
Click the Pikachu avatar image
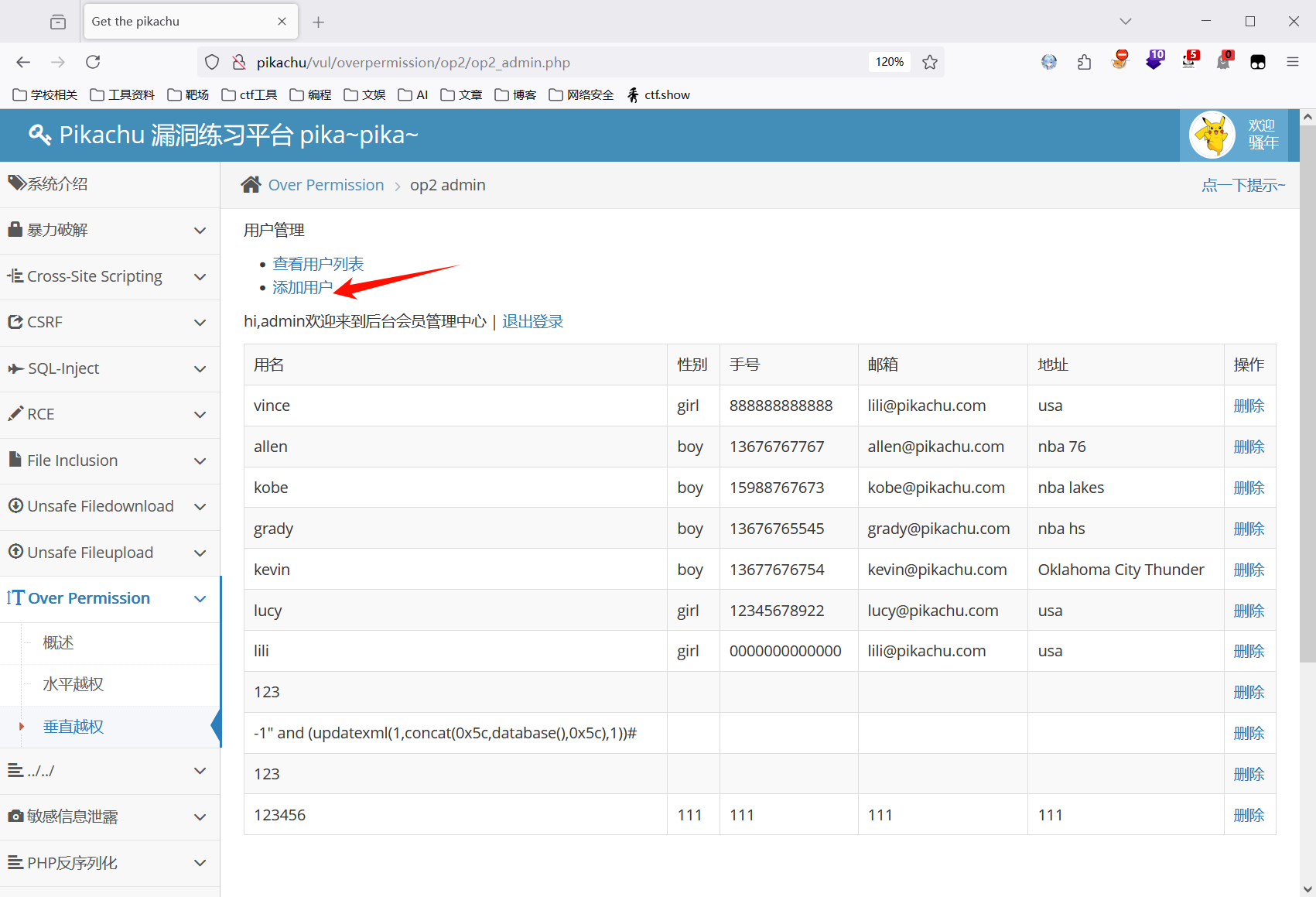coord(1212,135)
